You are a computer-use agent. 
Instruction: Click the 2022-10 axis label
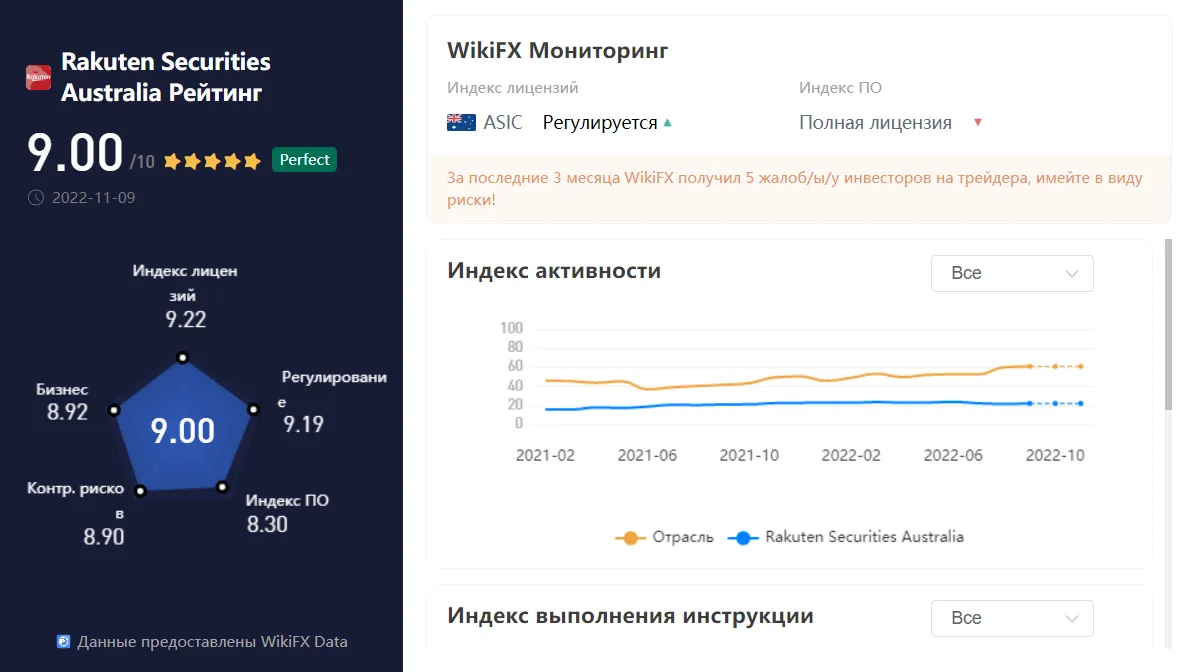(1055, 455)
